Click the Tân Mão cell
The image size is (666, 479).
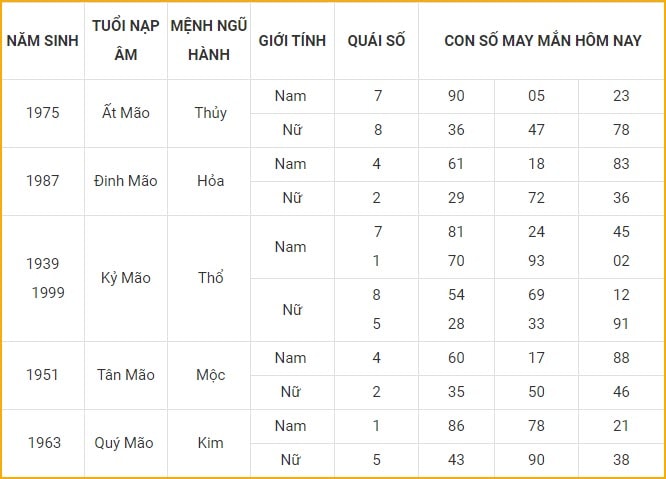click(126, 375)
